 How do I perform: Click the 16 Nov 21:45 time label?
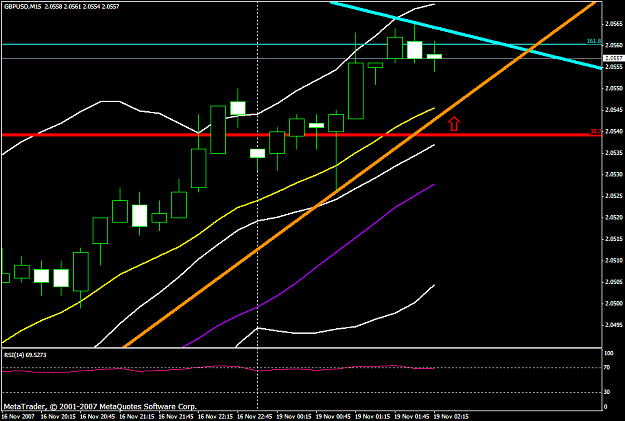[x=176, y=417]
